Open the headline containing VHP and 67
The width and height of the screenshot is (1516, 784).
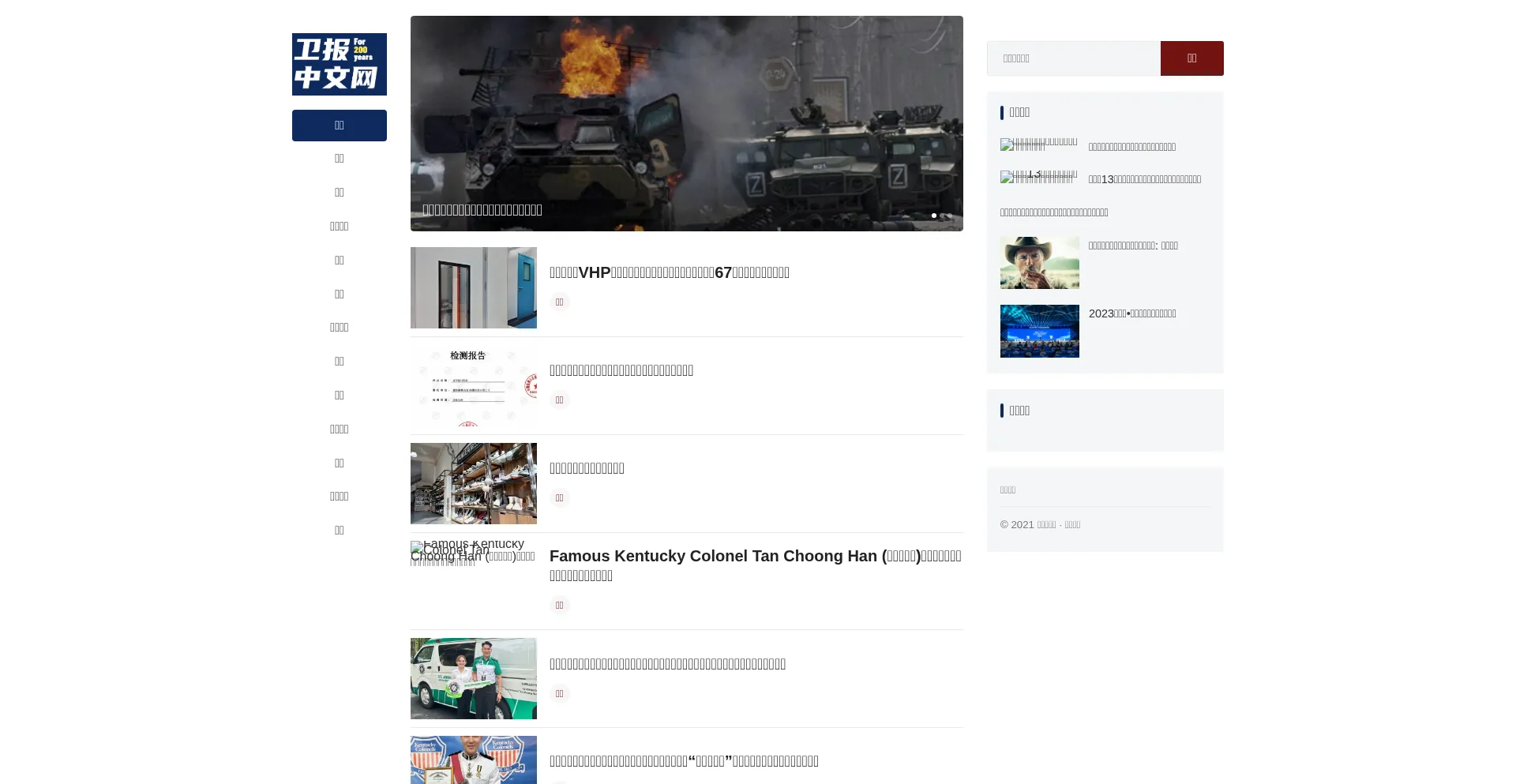(x=669, y=272)
